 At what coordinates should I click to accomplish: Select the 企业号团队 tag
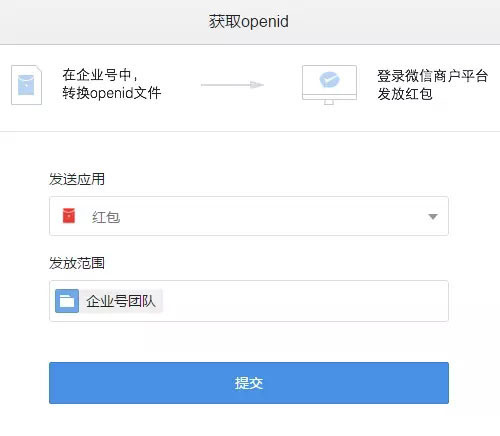pyautogui.click(x=109, y=301)
